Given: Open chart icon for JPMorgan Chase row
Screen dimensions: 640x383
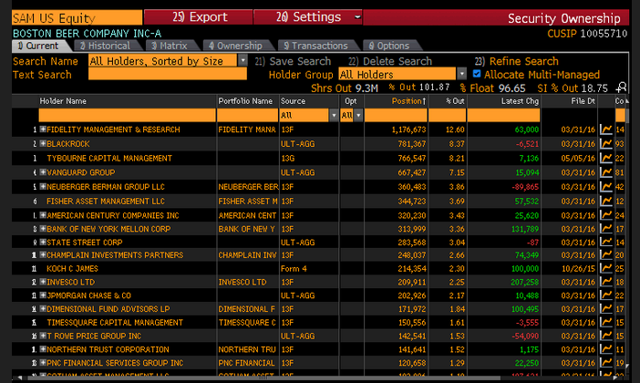Looking at the screenshot, I should [x=606, y=296].
